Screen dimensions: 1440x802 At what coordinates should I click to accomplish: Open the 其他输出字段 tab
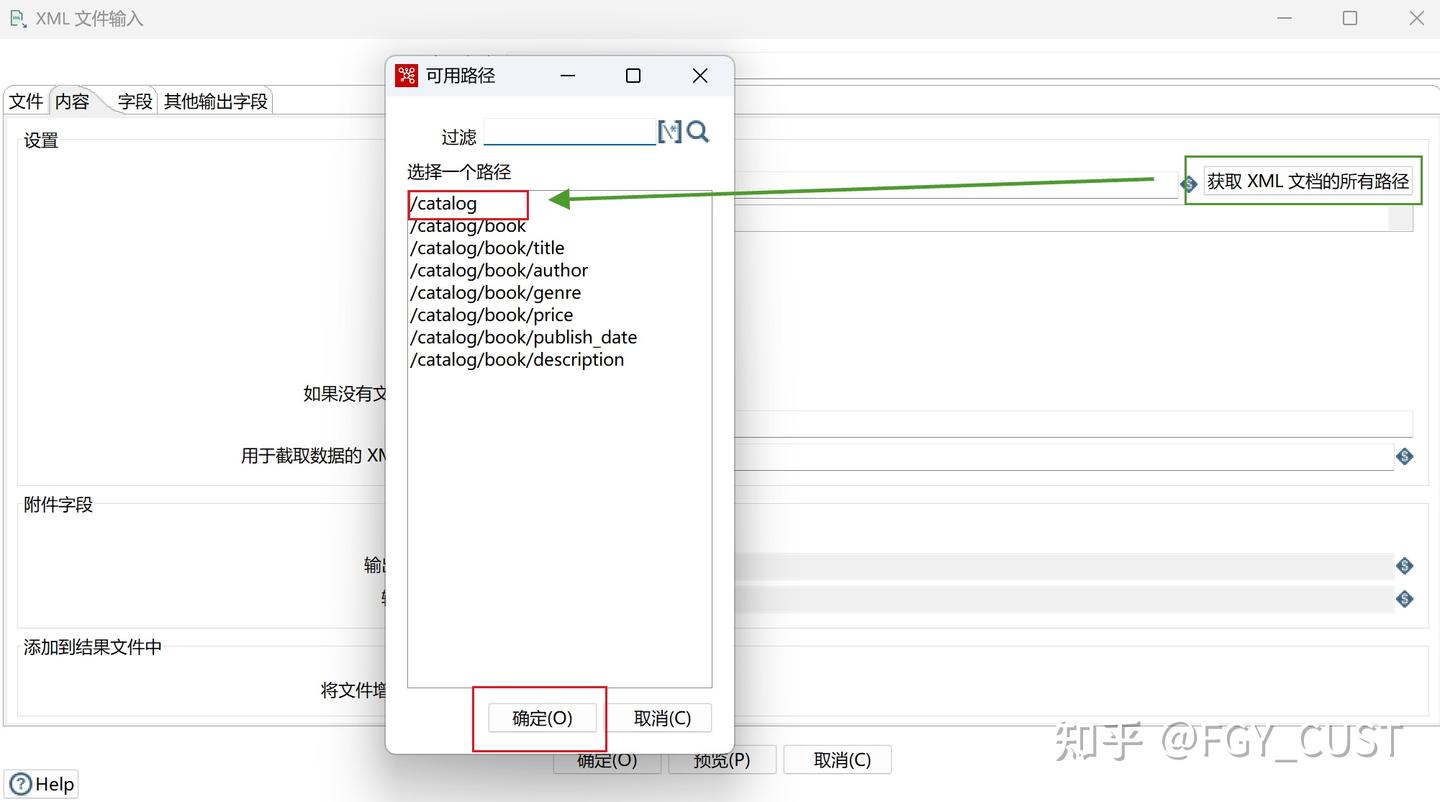click(x=215, y=100)
